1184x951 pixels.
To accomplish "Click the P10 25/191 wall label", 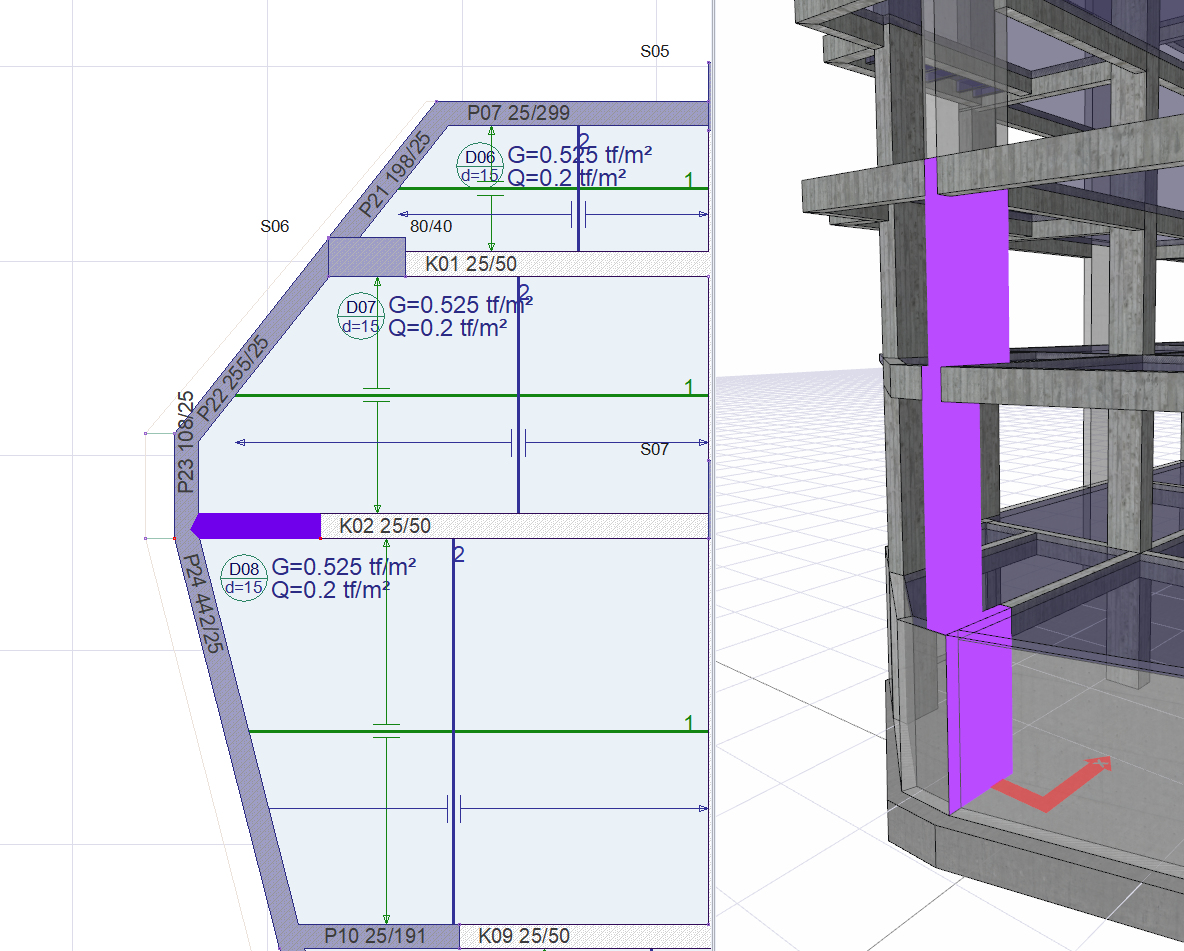I will click(375, 937).
